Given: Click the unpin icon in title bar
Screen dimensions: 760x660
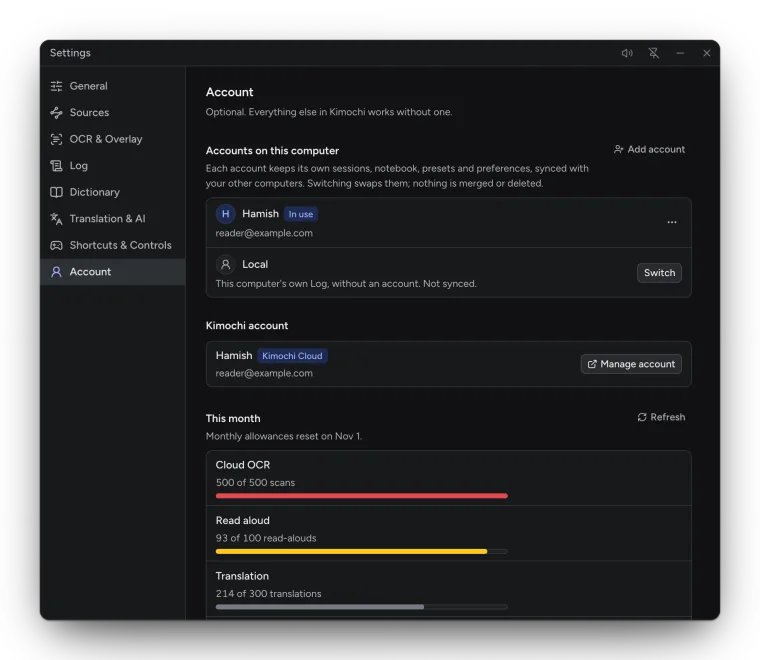Looking at the screenshot, I should click(654, 53).
